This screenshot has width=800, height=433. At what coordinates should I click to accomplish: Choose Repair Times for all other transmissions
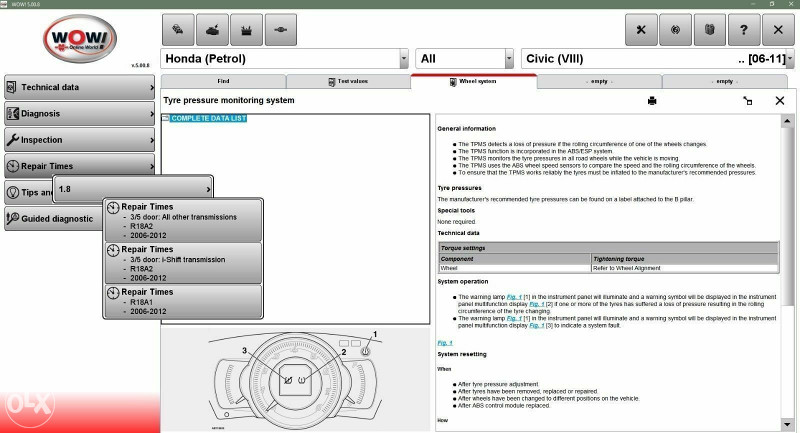(183, 220)
